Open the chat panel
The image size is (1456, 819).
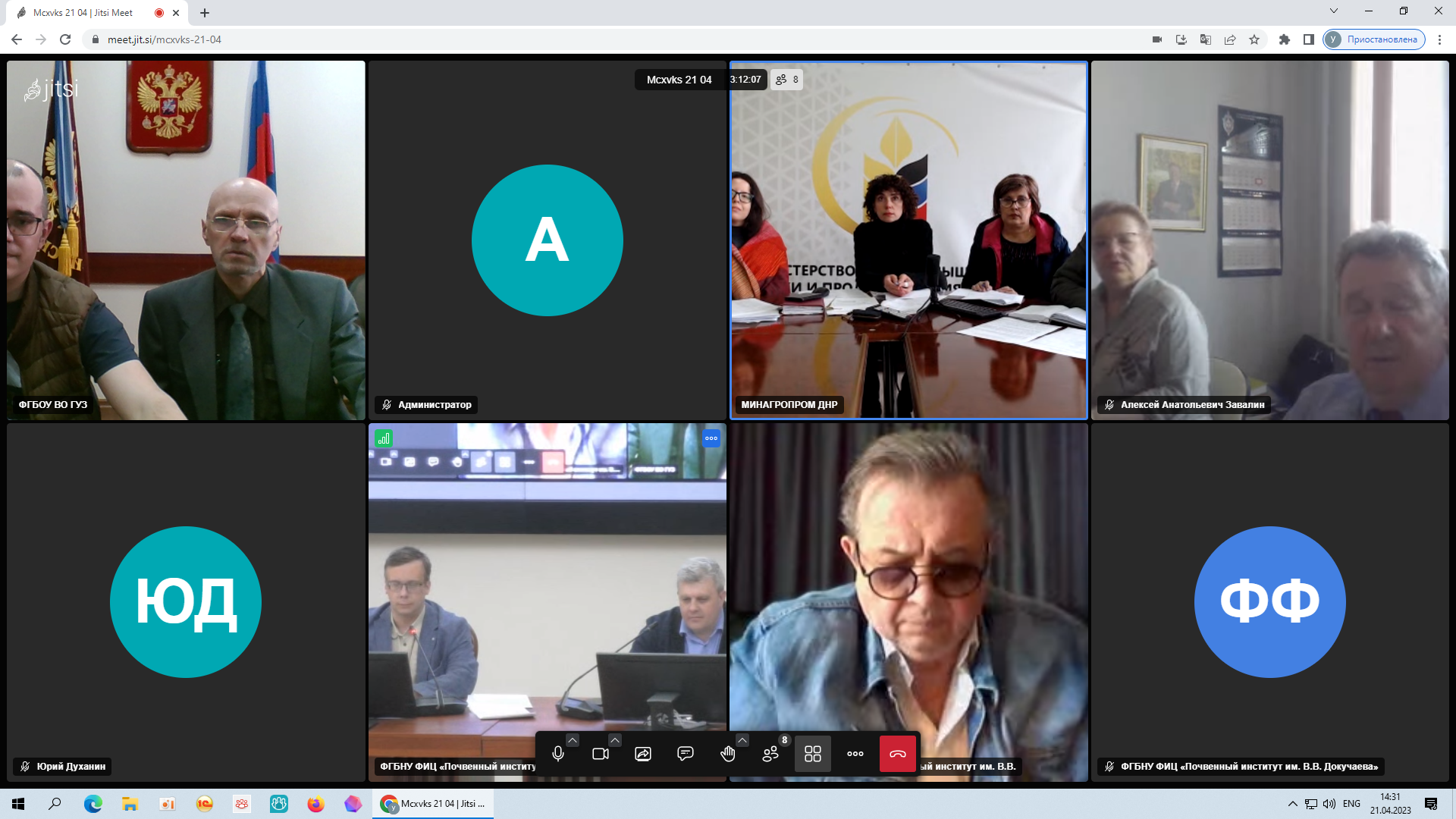pyautogui.click(x=686, y=754)
